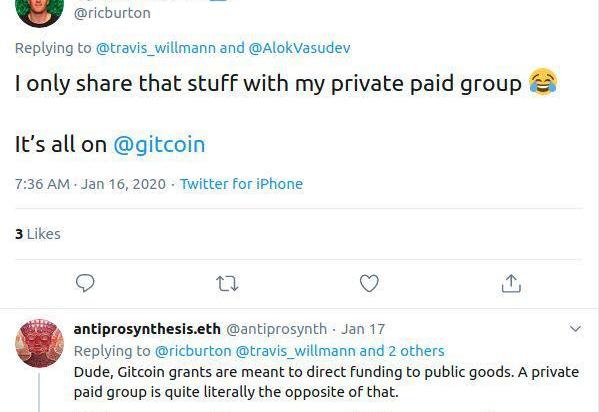Open the reply text about Gitcoin grants
Viewport: 599px width, 412px height.
pos(326,382)
